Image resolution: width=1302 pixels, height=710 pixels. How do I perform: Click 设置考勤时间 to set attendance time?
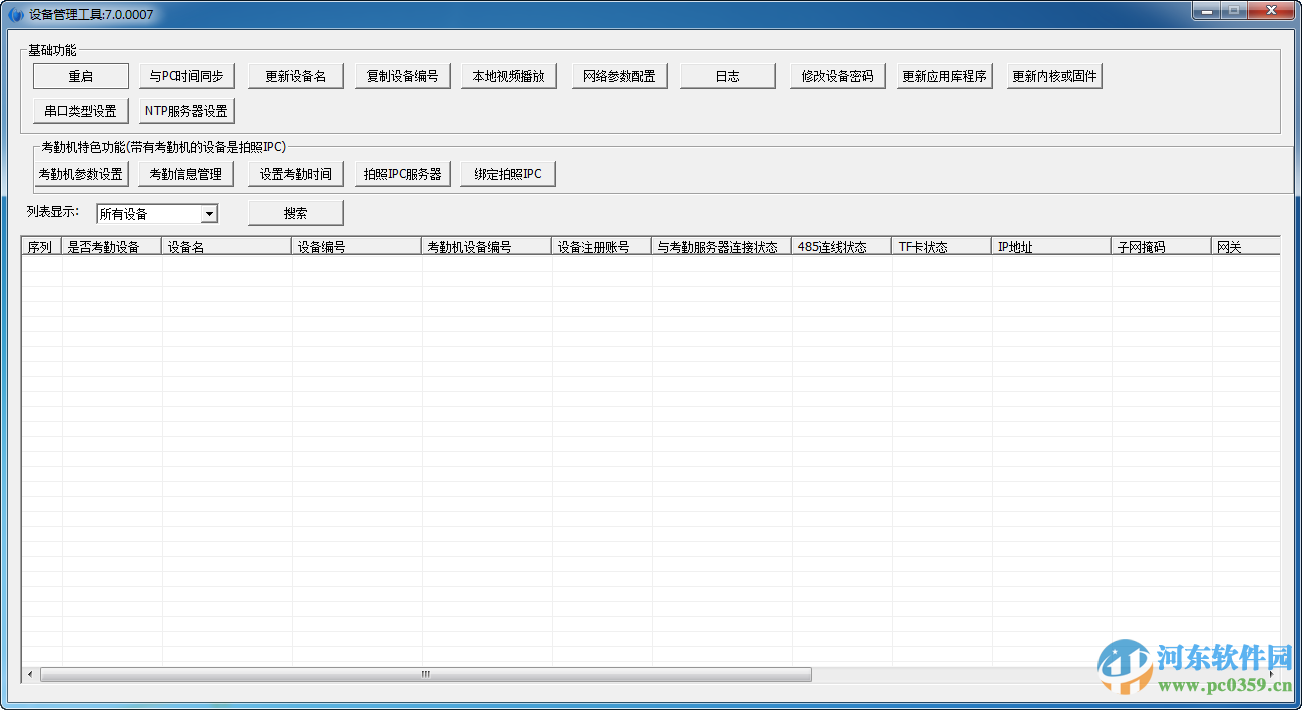(295, 173)
